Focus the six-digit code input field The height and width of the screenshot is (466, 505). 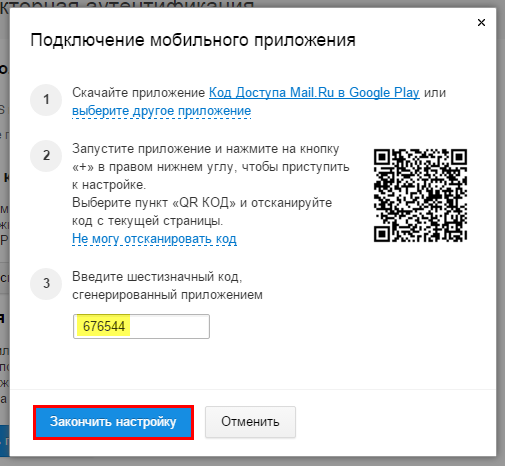coord(141,326)
